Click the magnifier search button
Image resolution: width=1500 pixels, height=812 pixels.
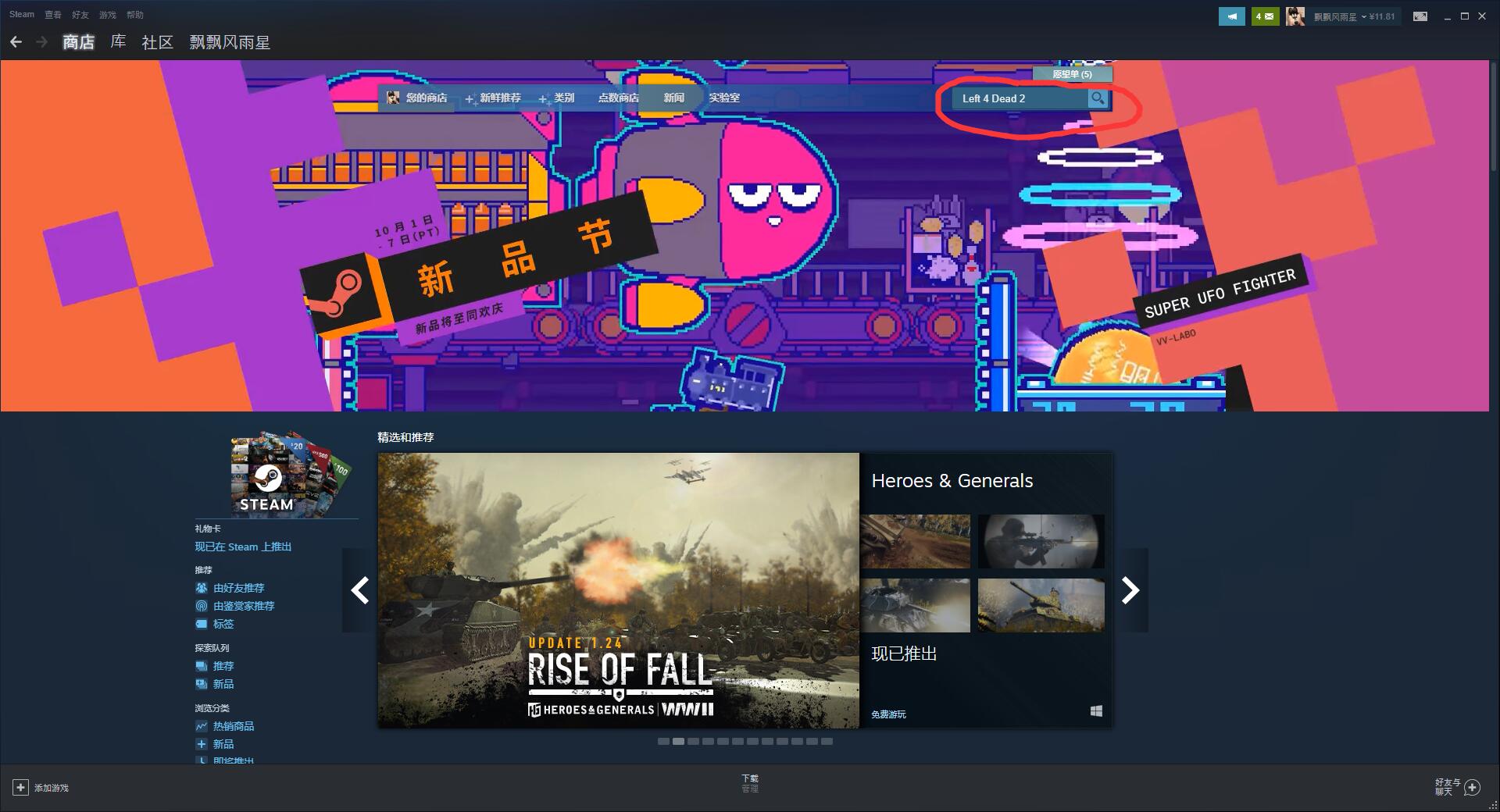[x=1098, y=98]
